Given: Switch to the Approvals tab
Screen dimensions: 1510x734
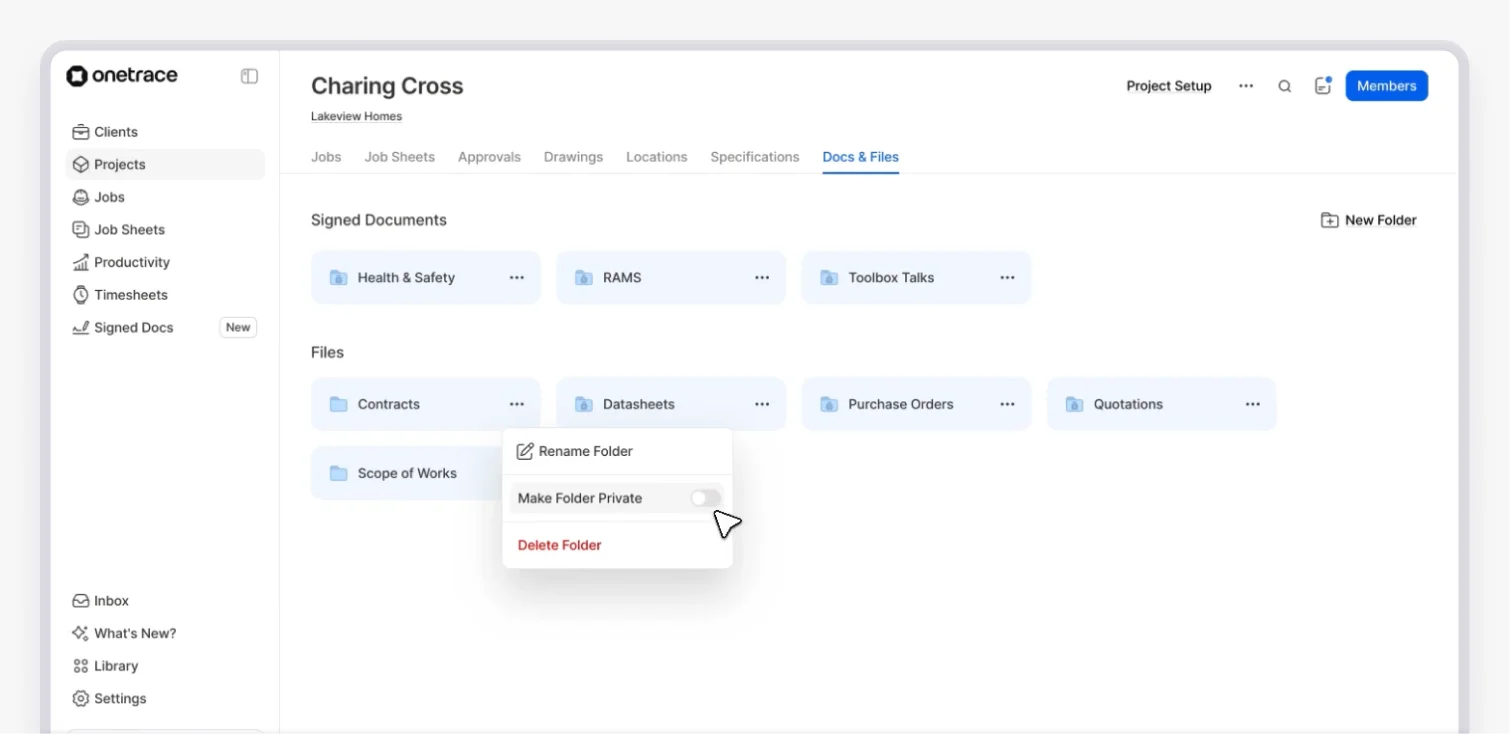Looking at the screenshot, I should click(x=489, y=157).
